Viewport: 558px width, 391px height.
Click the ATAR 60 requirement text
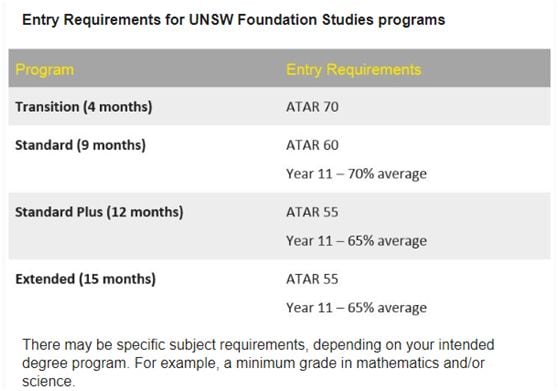[x=312, y=145]
